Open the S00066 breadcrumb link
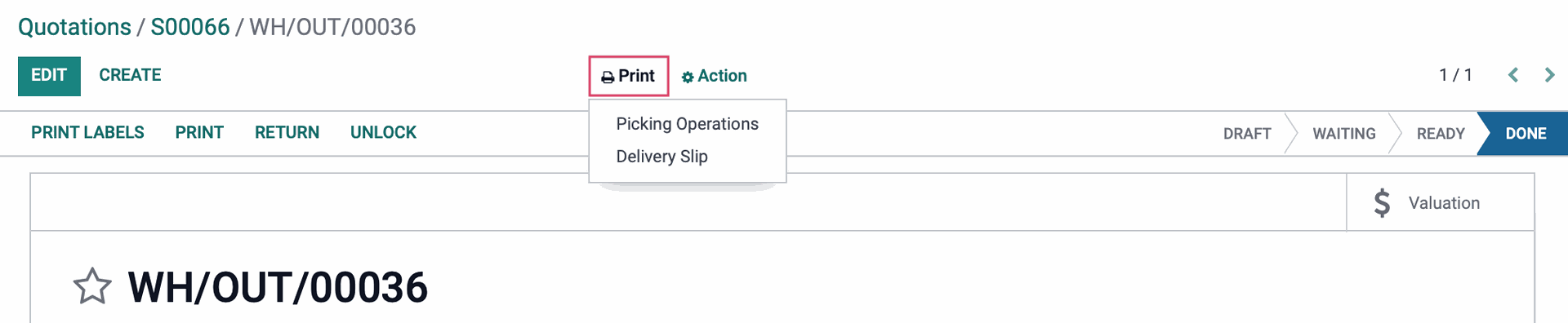The height and width of the screenshot is (323, 1568). point(190,27)
